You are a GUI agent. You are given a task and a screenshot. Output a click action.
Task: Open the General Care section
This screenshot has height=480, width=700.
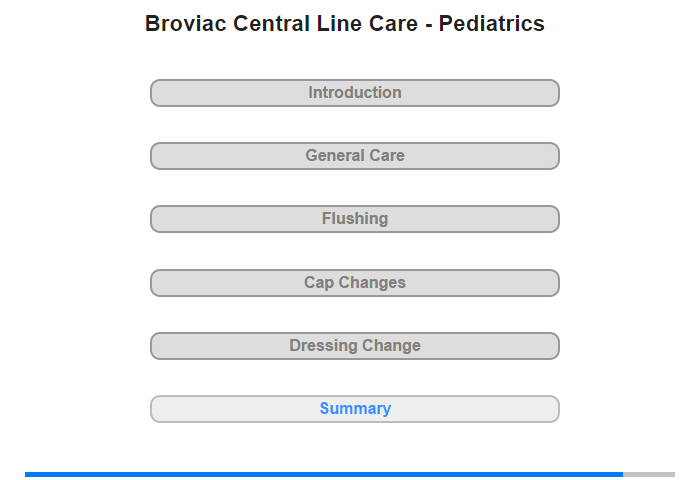(x=354, y=156)
